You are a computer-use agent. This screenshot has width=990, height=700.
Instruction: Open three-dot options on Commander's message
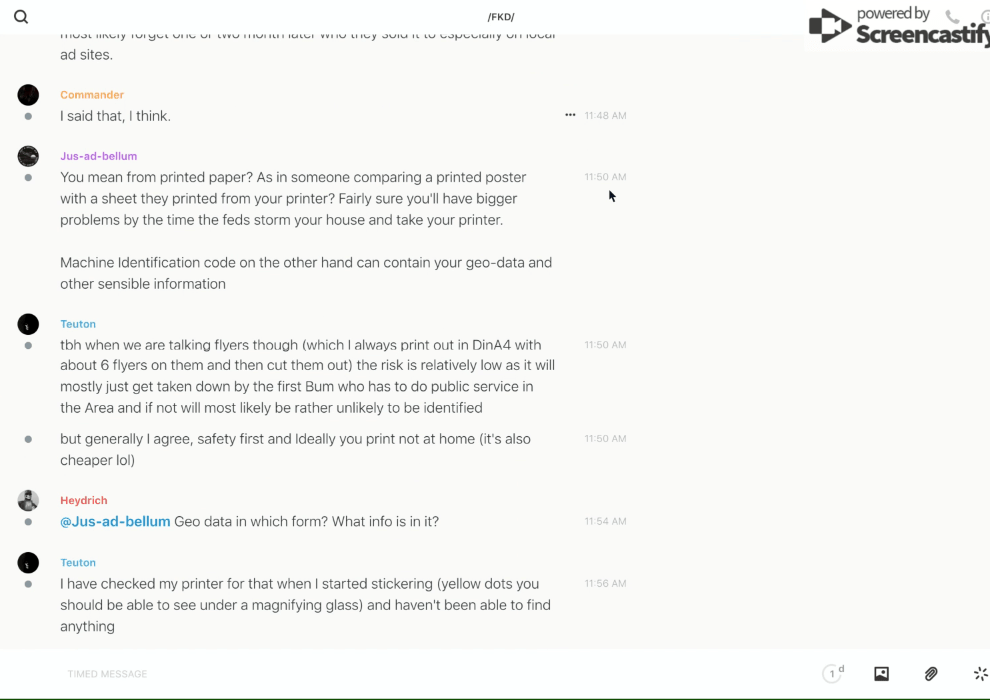570,115
